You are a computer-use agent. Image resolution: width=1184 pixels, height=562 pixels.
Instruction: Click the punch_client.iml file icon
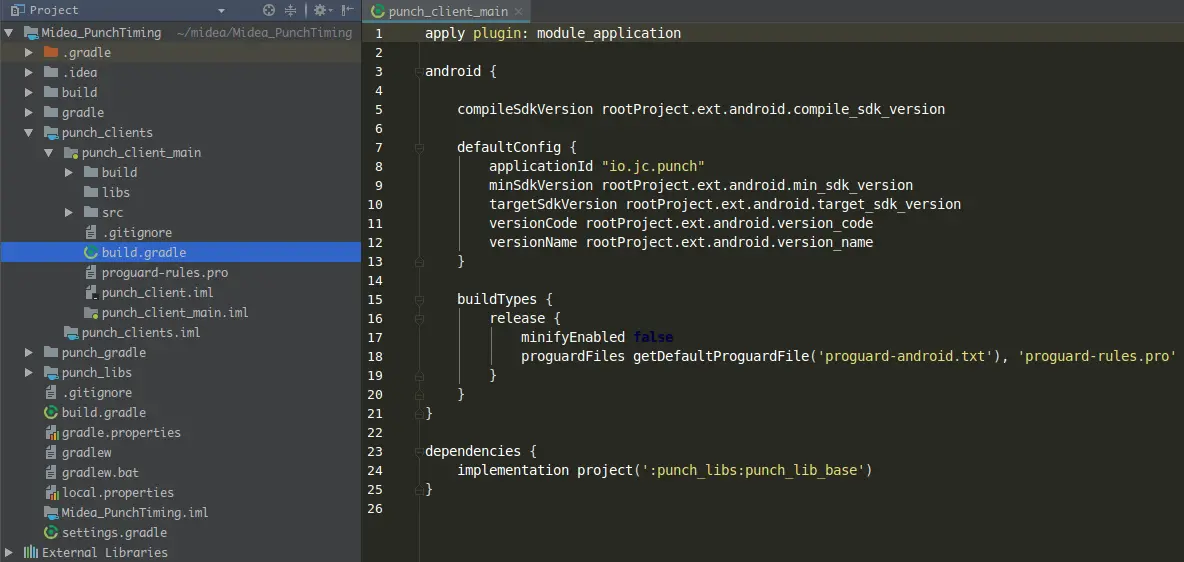point(91,292)
